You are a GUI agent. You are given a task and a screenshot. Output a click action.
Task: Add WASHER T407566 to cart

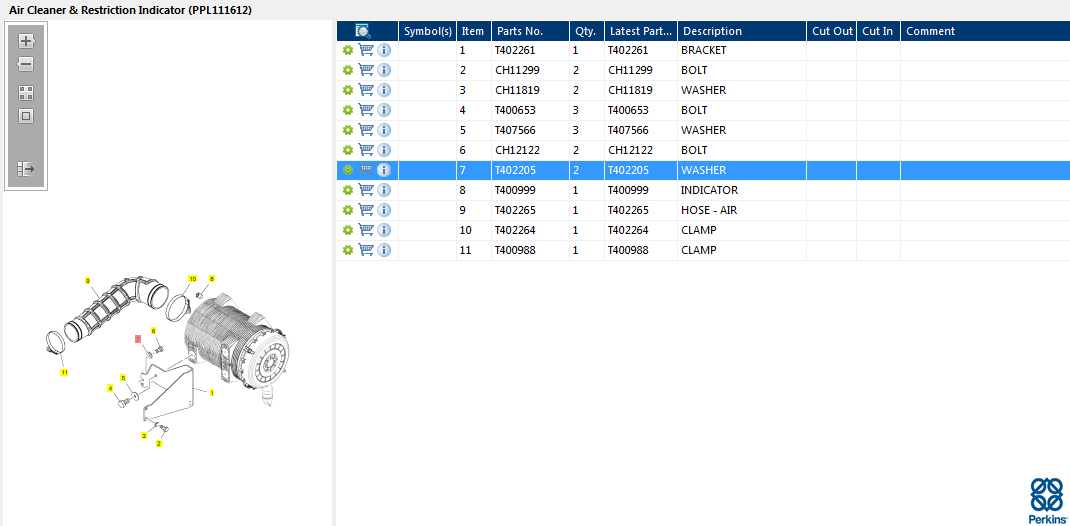pyautogui.click(x=366, y=130)
